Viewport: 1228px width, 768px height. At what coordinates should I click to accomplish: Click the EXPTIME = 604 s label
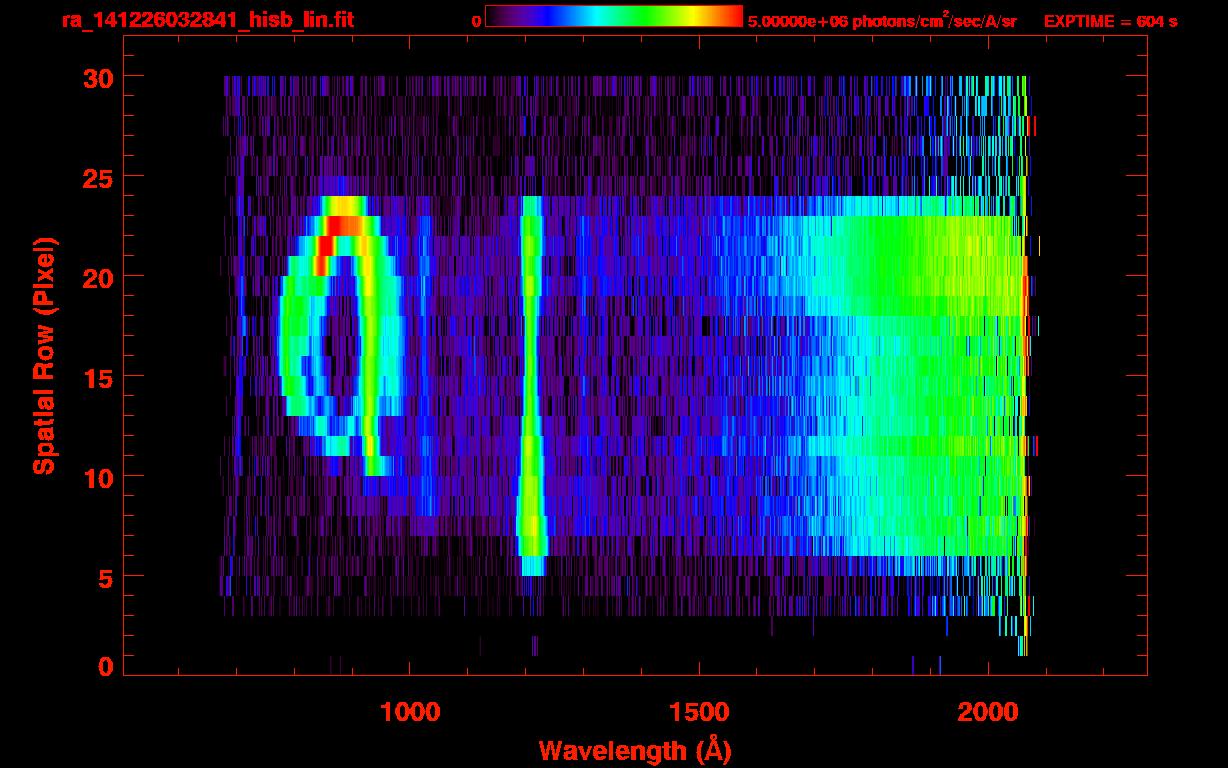coord(1110,21)
